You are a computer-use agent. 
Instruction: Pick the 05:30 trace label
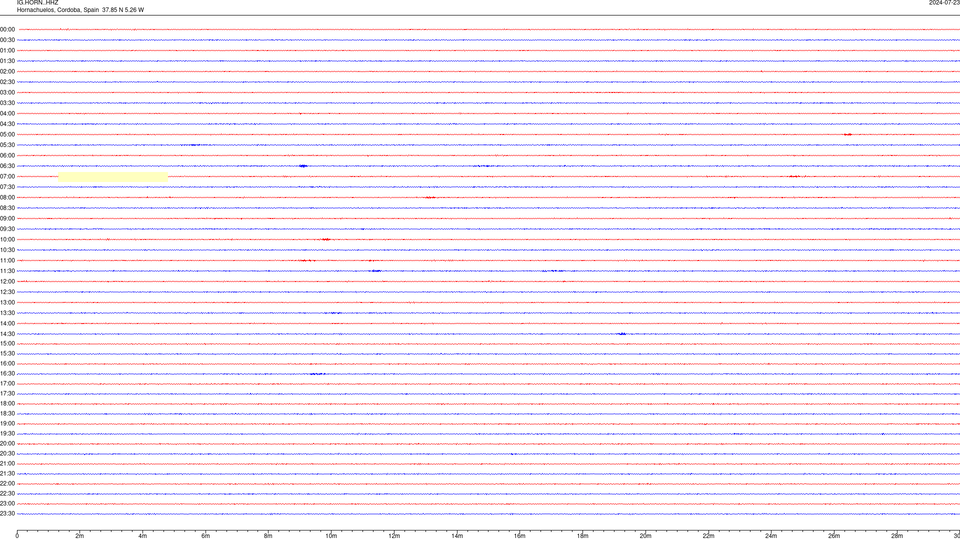(x=7, y=145)
